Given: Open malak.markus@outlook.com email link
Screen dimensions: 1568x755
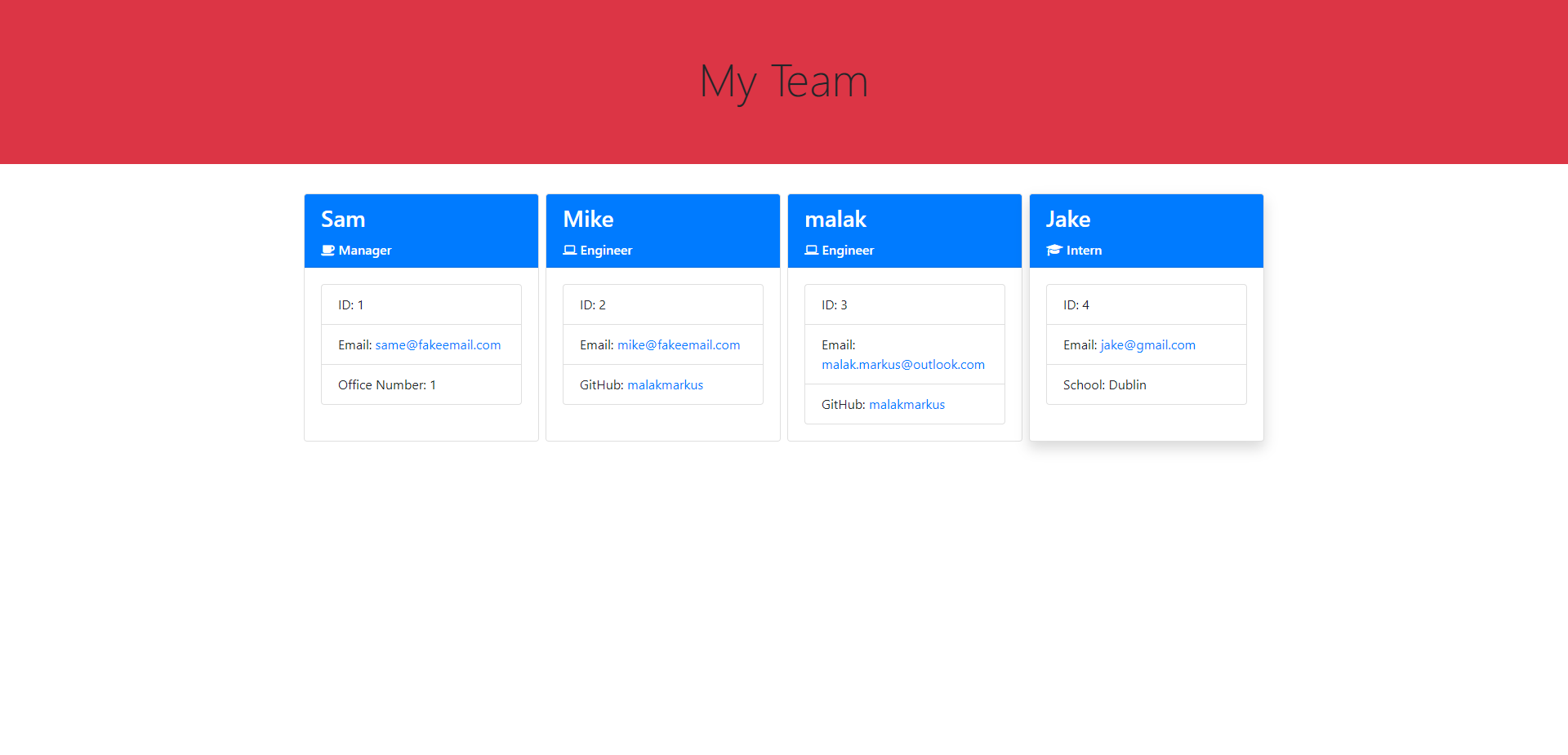Looking at the screenshot, I should 902,365.
